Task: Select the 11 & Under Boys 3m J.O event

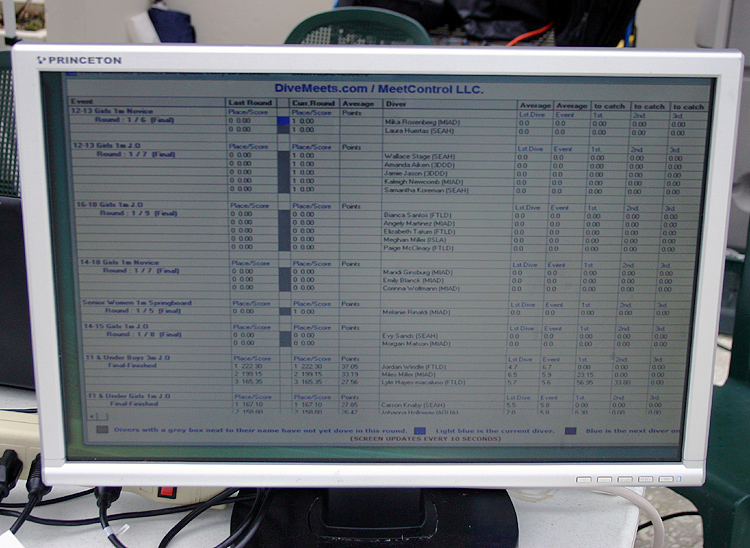Action: point(128,358)
